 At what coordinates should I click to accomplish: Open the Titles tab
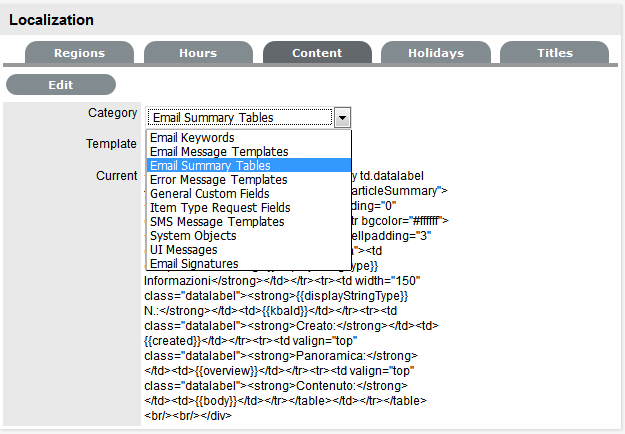(553, 53)
